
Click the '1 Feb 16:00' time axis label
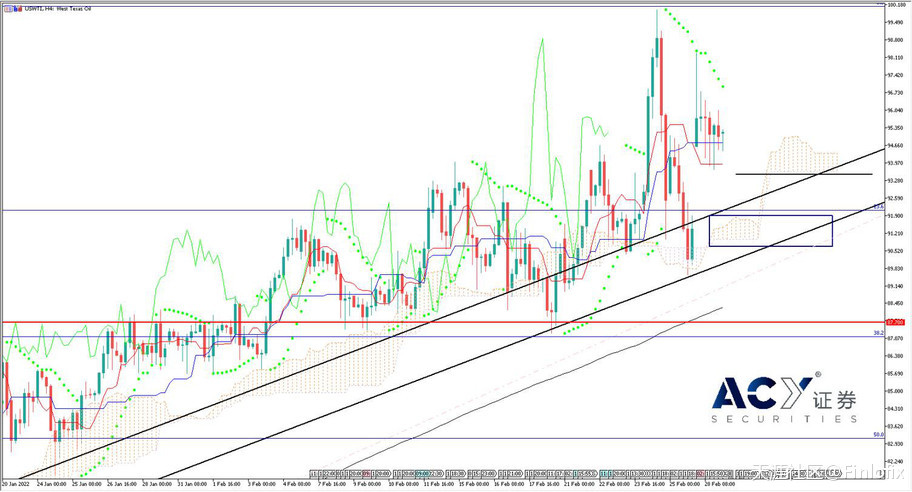[x=227, y=483]
